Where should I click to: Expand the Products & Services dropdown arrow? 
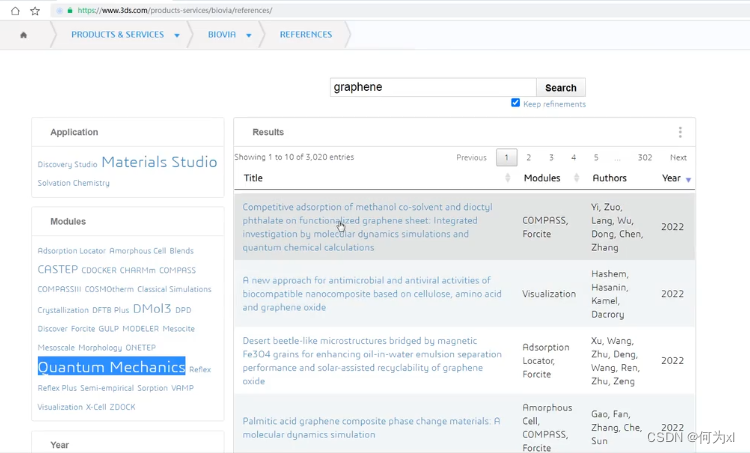pos(177,35)
